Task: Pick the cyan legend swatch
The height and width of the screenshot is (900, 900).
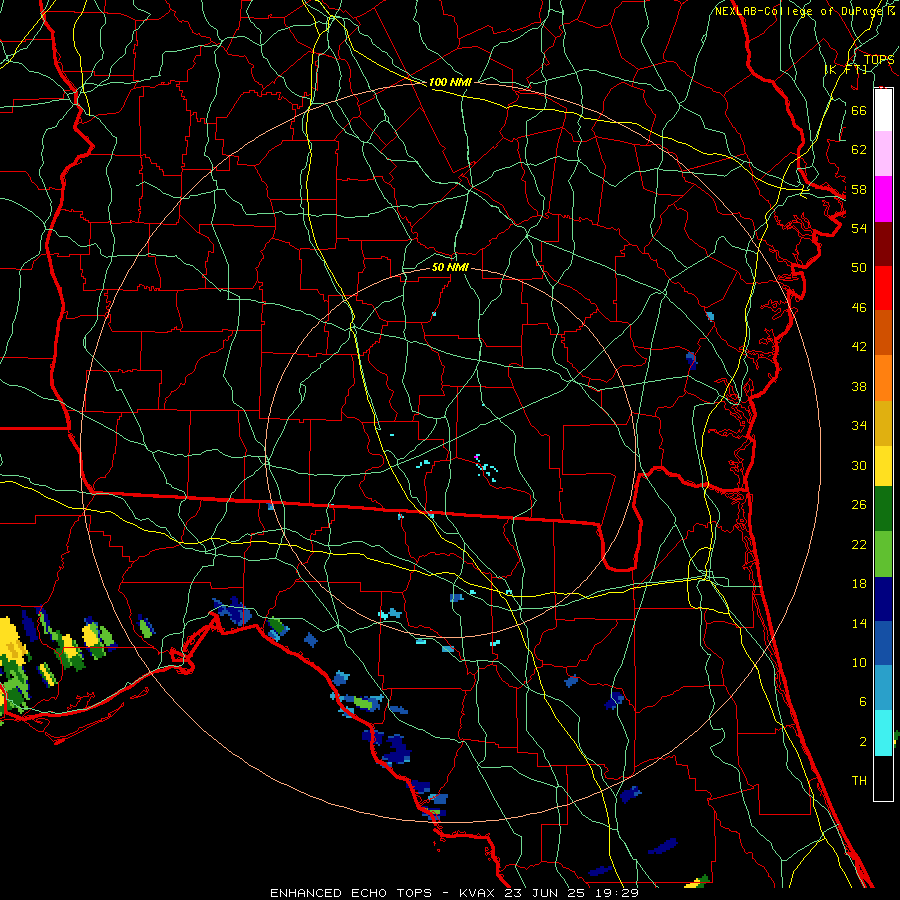Action: click(883, 733)
